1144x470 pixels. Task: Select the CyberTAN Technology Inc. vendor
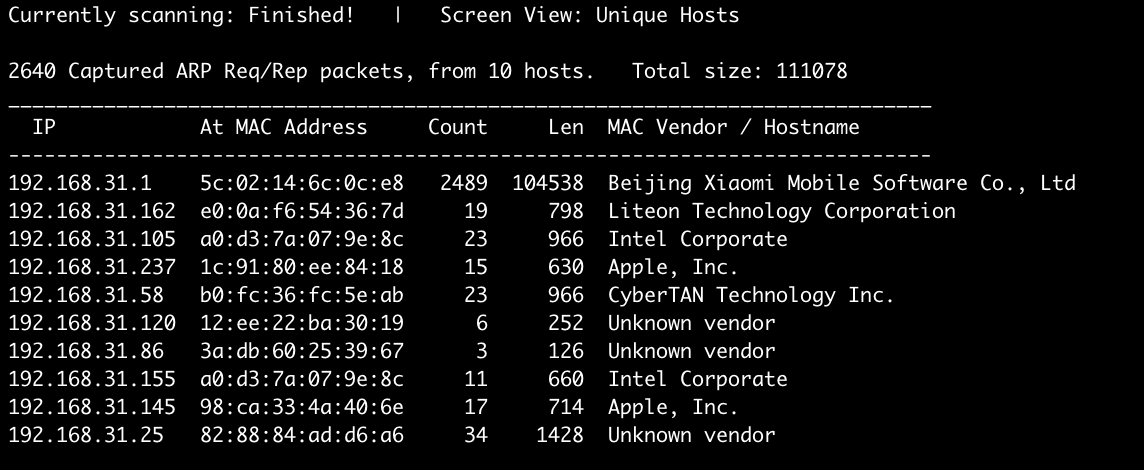pos(750,295)
